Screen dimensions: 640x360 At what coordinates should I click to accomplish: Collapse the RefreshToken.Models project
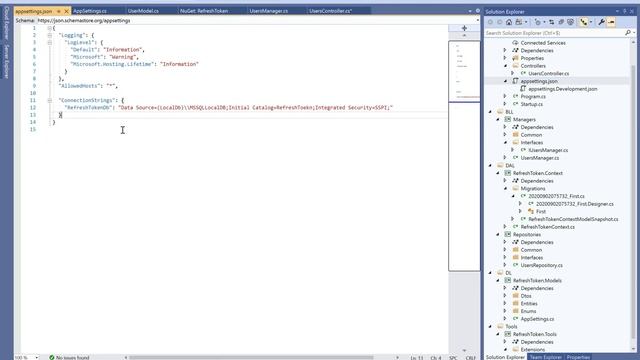coord(498,281)
